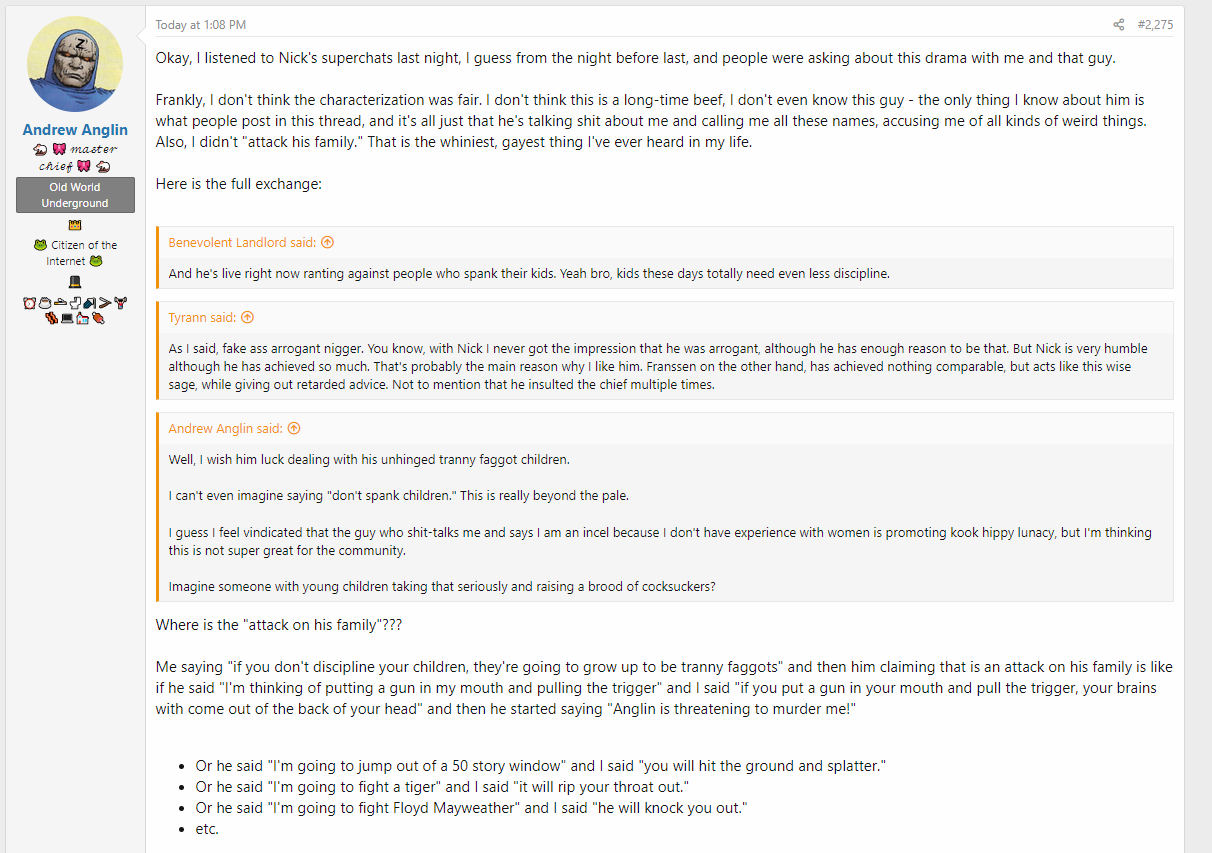Click the laptop badge icon
The image size is (1212, 853).
pos(67,318)
